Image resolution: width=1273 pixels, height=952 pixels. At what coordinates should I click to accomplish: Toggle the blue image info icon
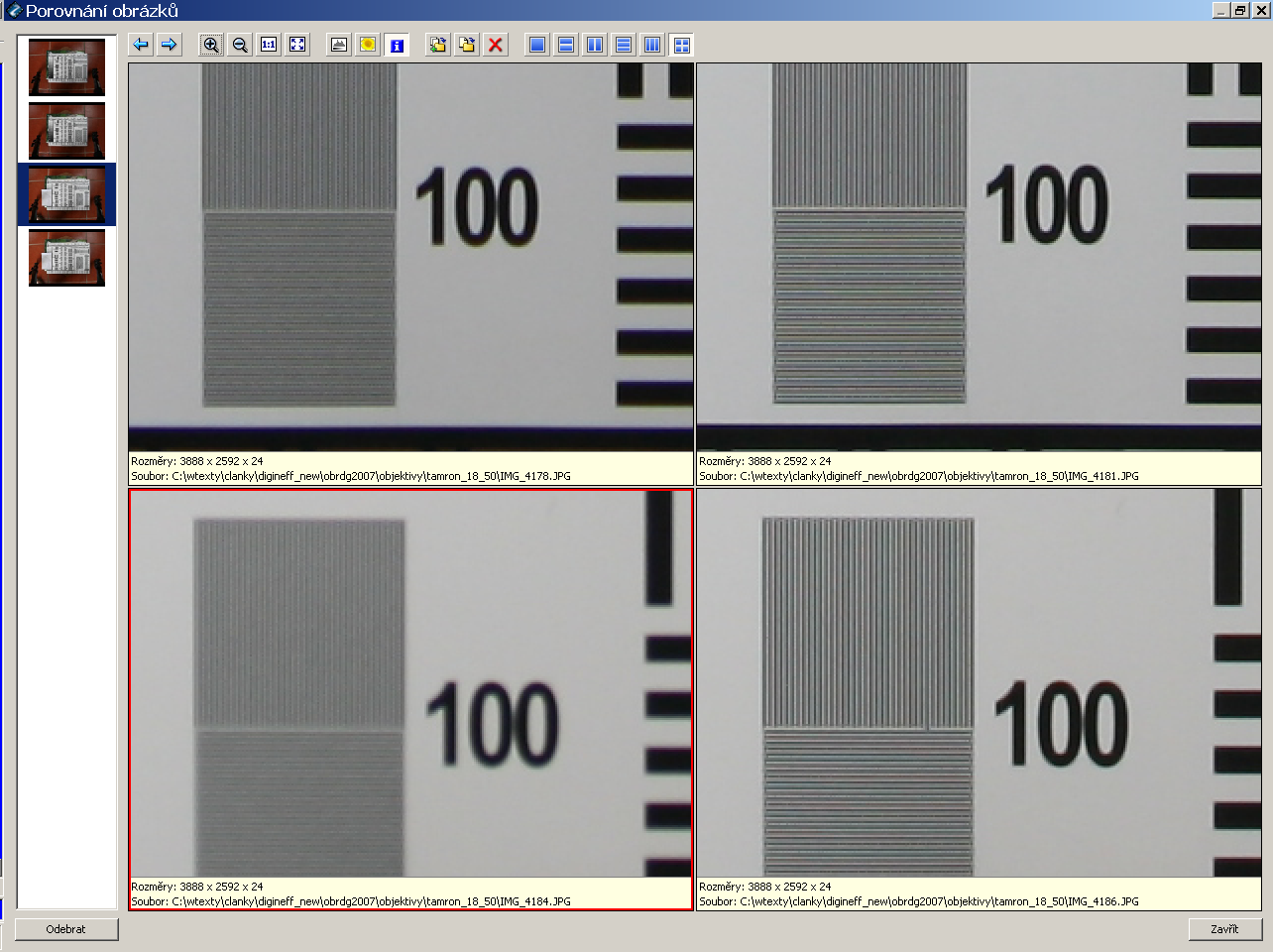[x=397, y=45]
